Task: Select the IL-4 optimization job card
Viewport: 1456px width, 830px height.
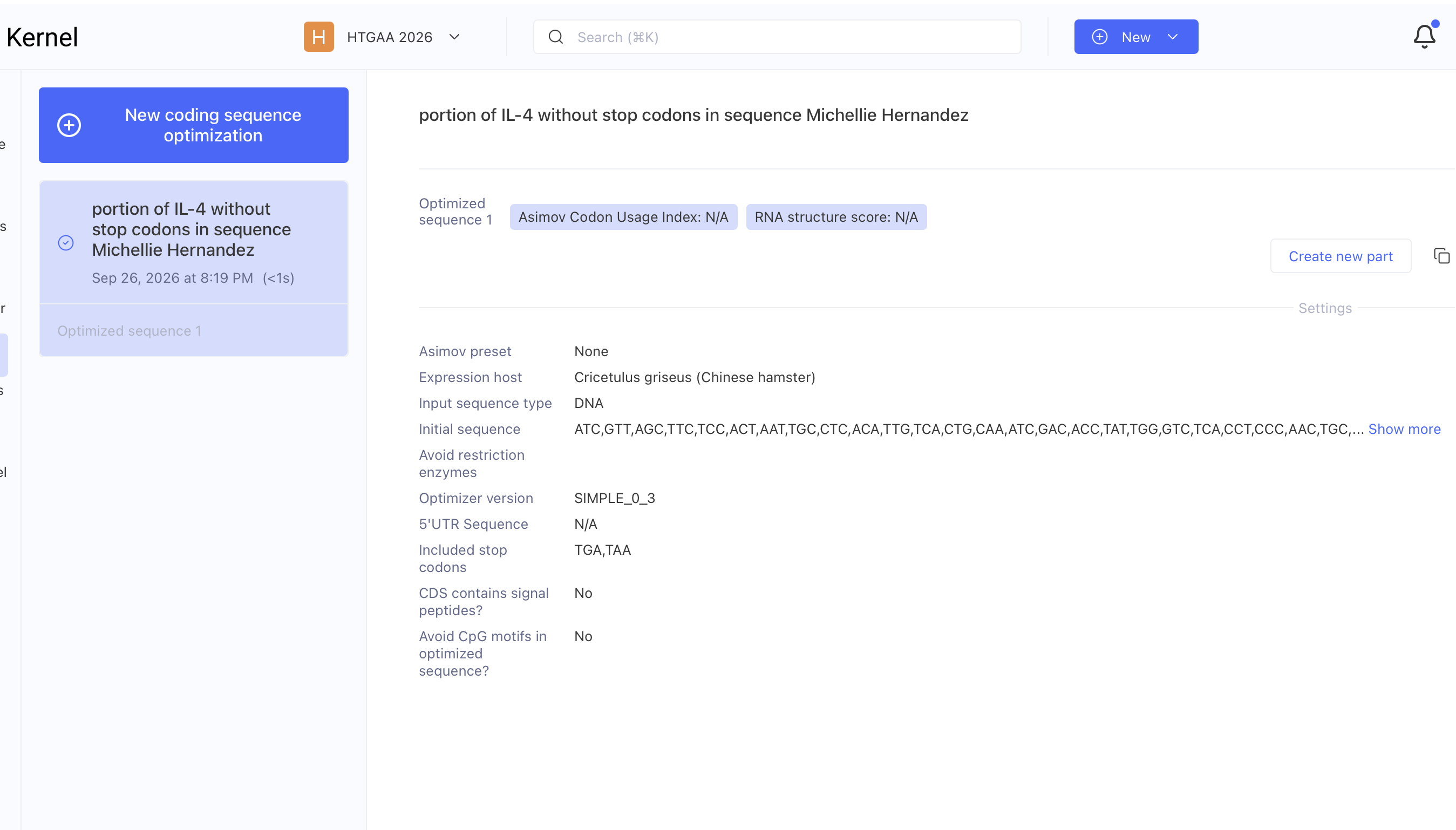Action: click(x=194, y=243)
